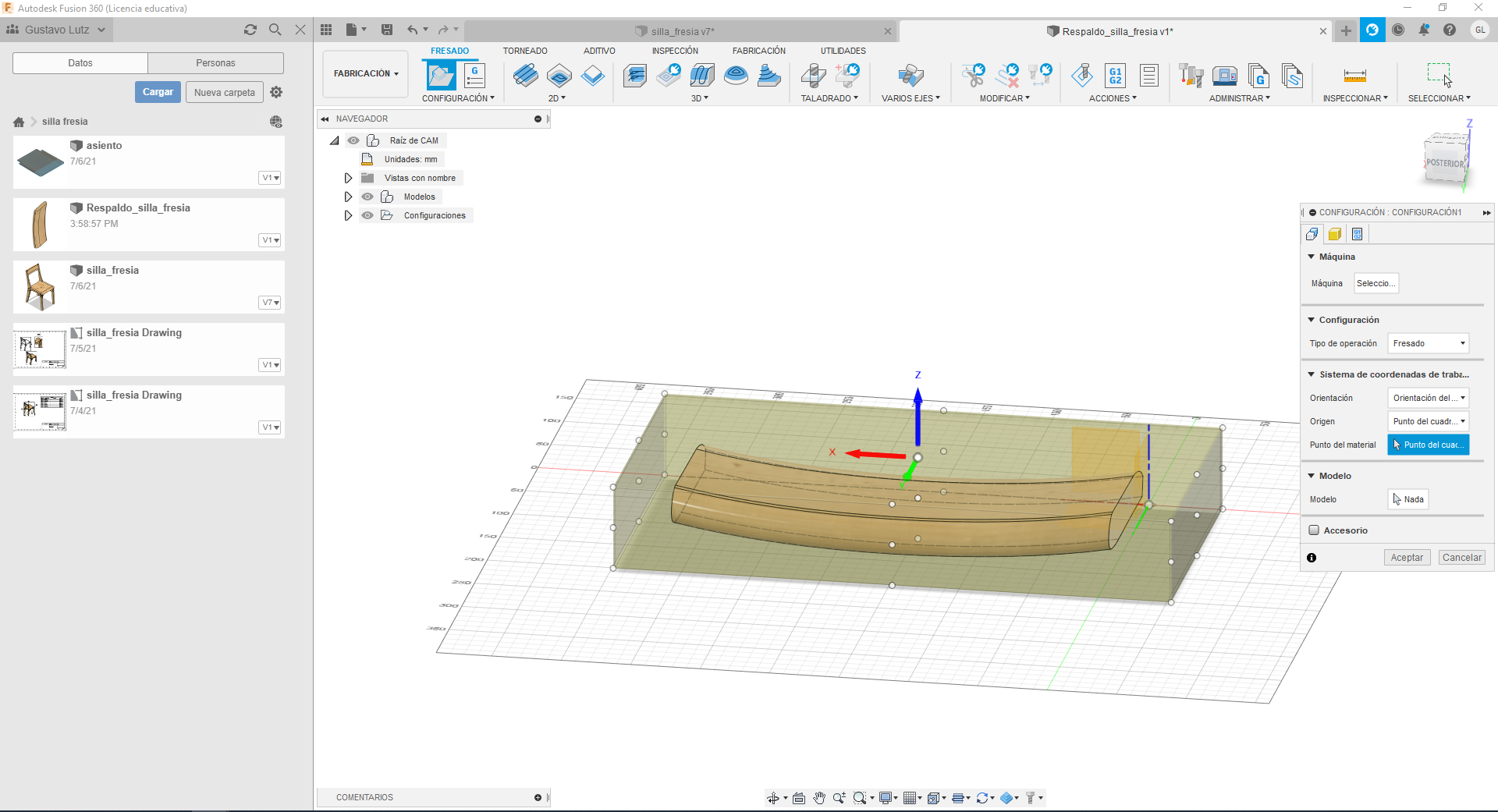The width and height of the screenshot is (1498, 812).
Task: Open the Orientación dropdown
Action: 1428,398
